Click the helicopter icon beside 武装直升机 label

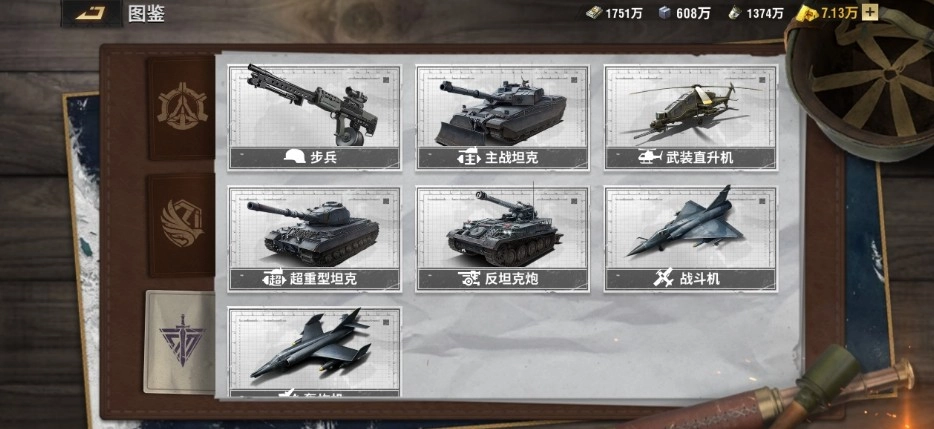coord(650,157)
